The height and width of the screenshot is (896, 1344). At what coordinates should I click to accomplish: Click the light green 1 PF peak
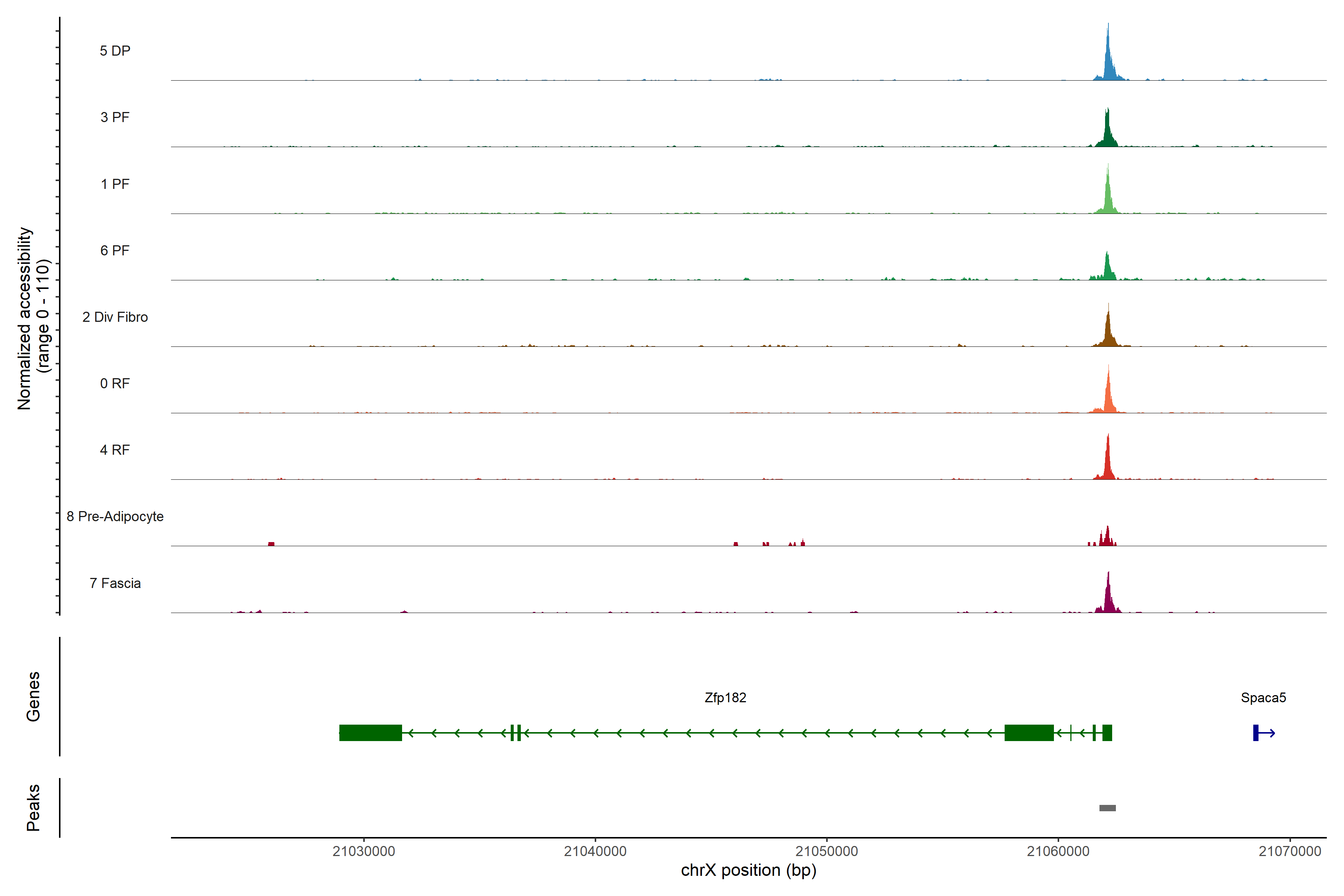tap(1108, 197)
